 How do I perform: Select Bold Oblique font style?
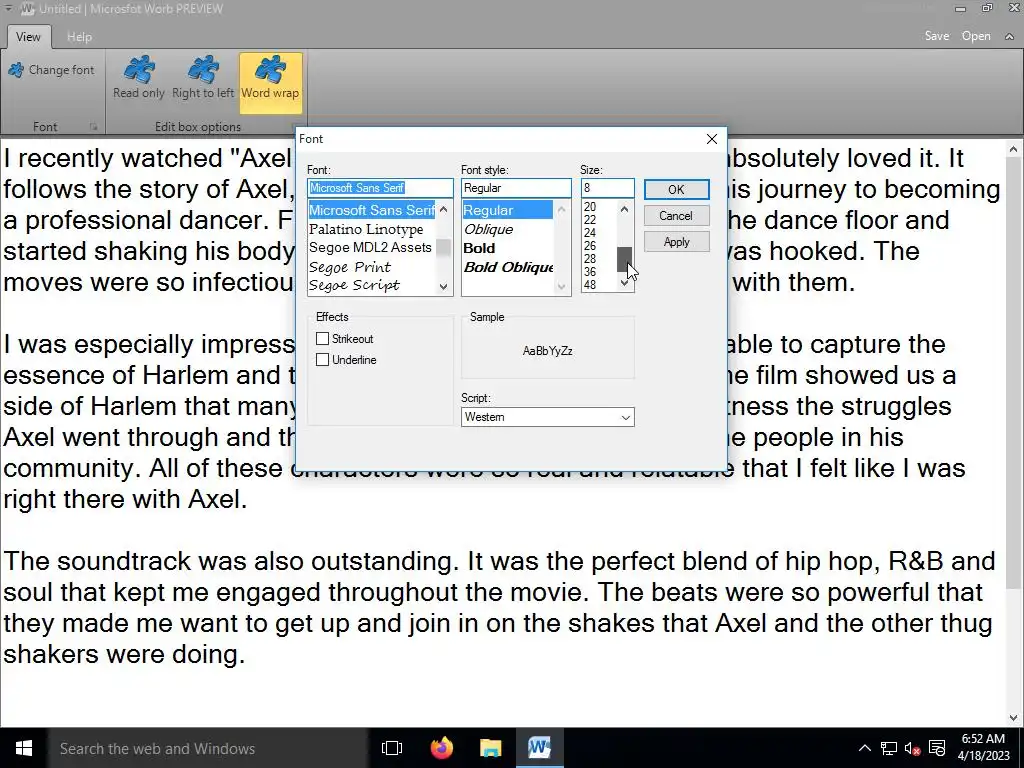[507, 267]
